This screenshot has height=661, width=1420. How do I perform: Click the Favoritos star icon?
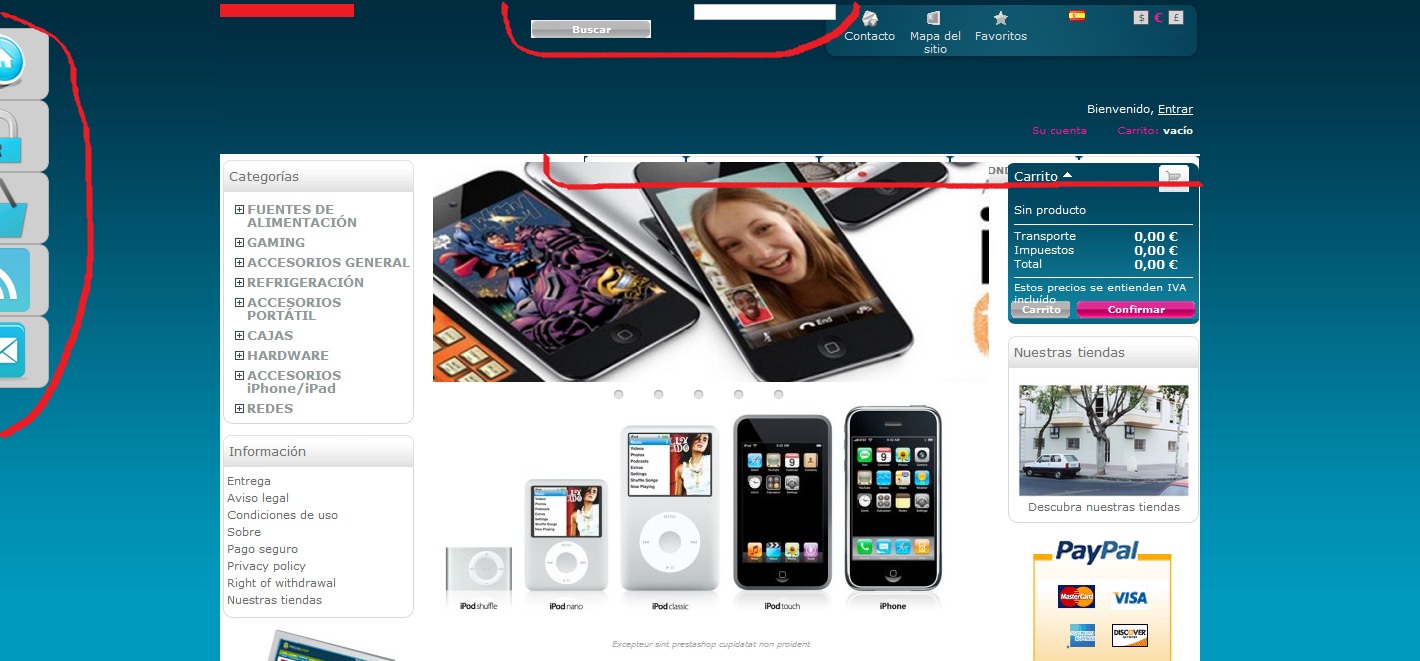tap(1001, 18)
